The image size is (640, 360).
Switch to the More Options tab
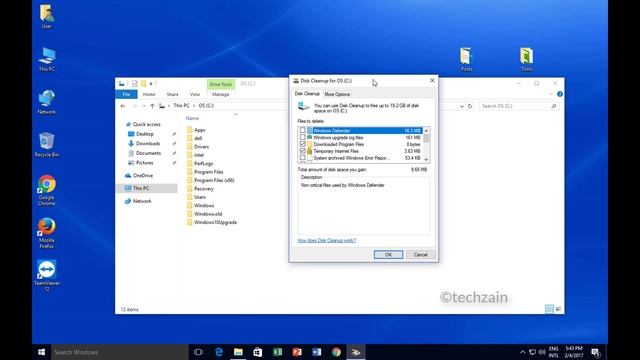(337, 94)
